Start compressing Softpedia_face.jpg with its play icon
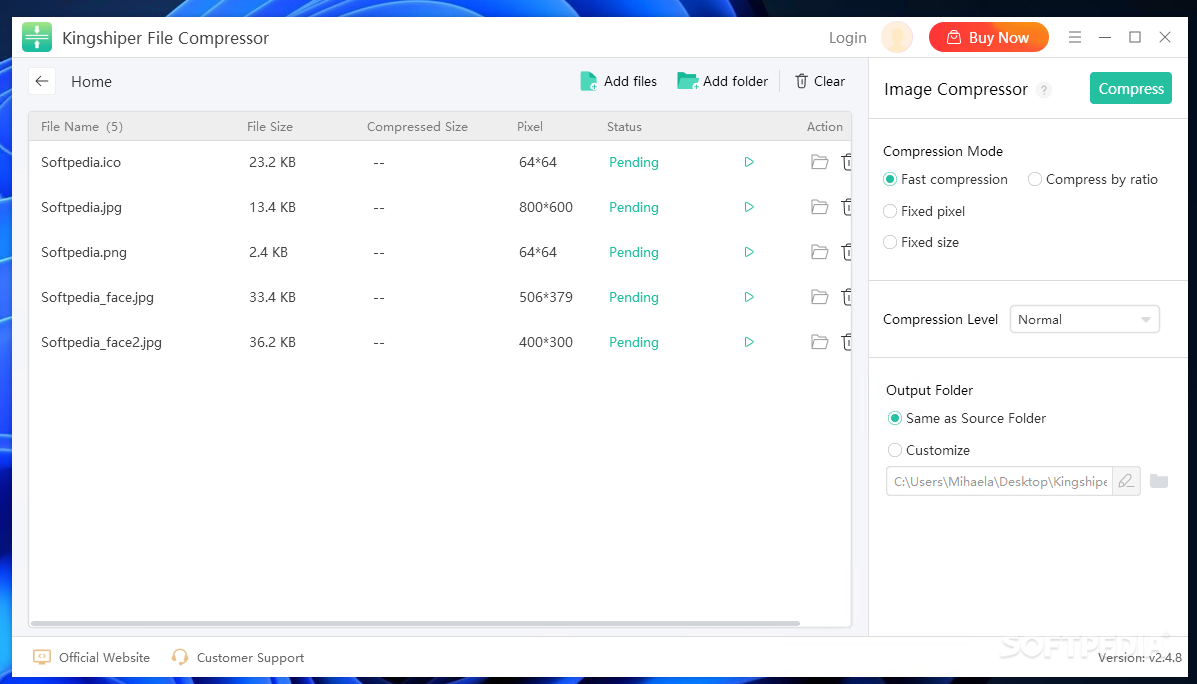 (749, 297)
